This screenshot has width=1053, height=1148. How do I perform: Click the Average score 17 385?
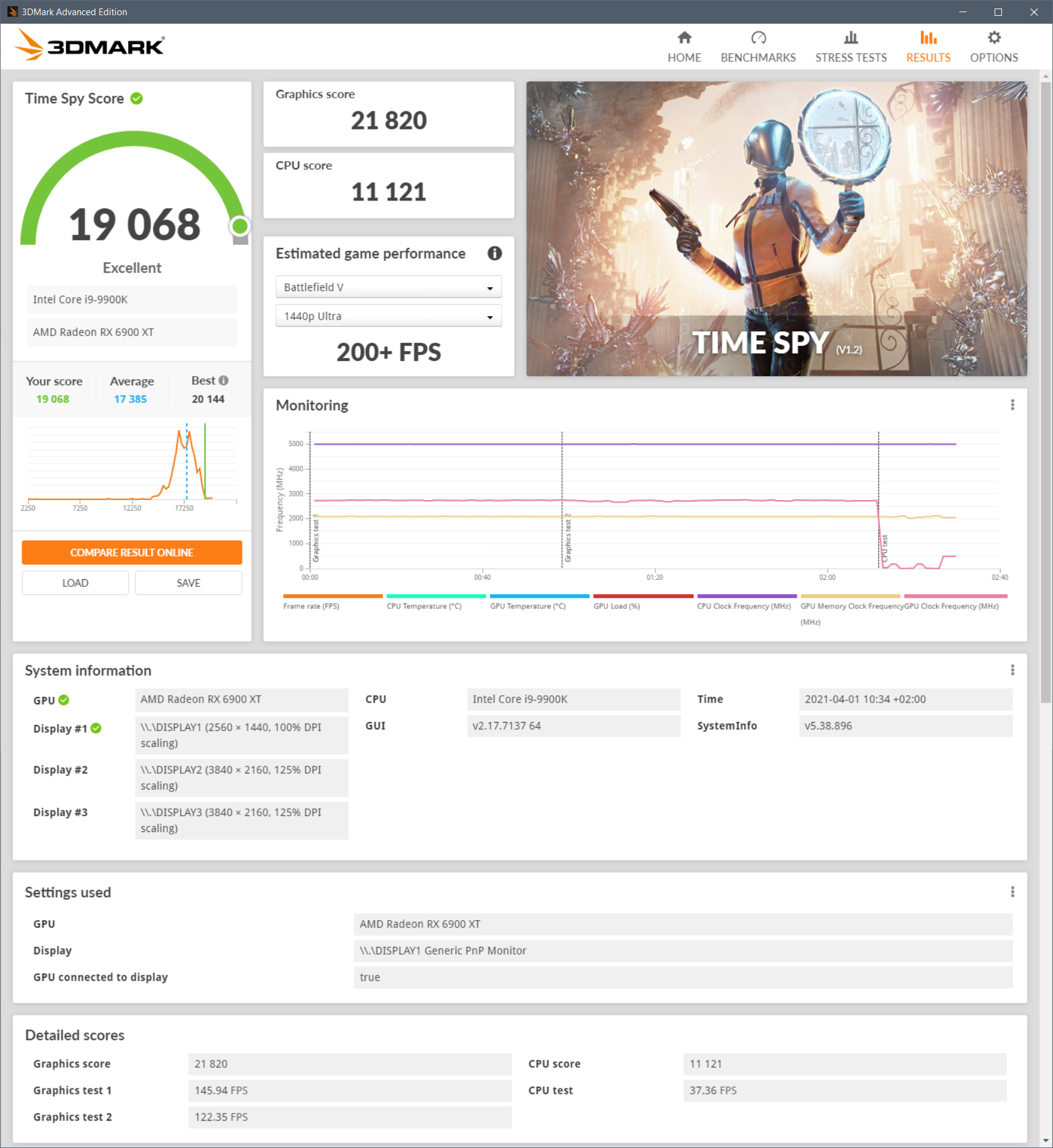click(131, 399)
